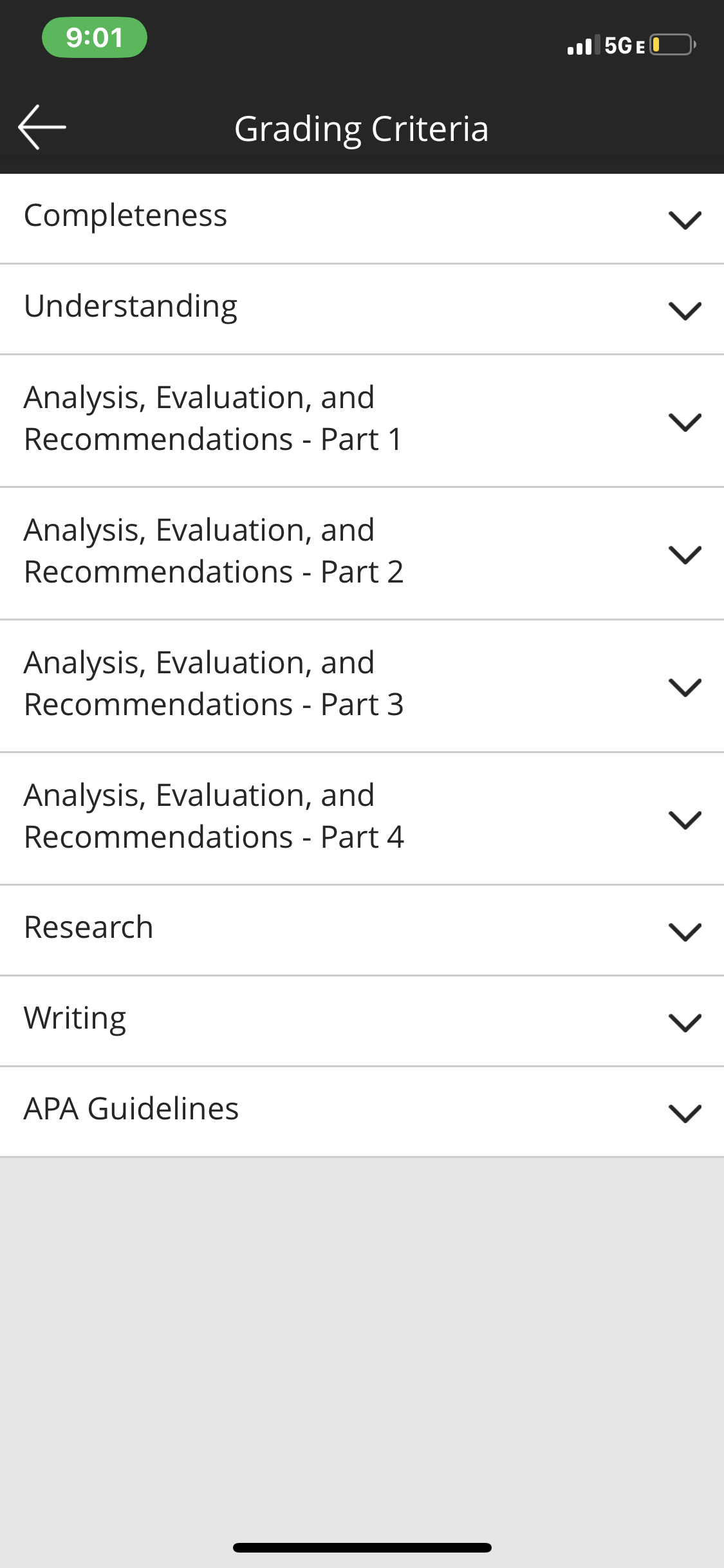Expand the Completeness chevron
The image size is (724, 1568).
[685, 220]
